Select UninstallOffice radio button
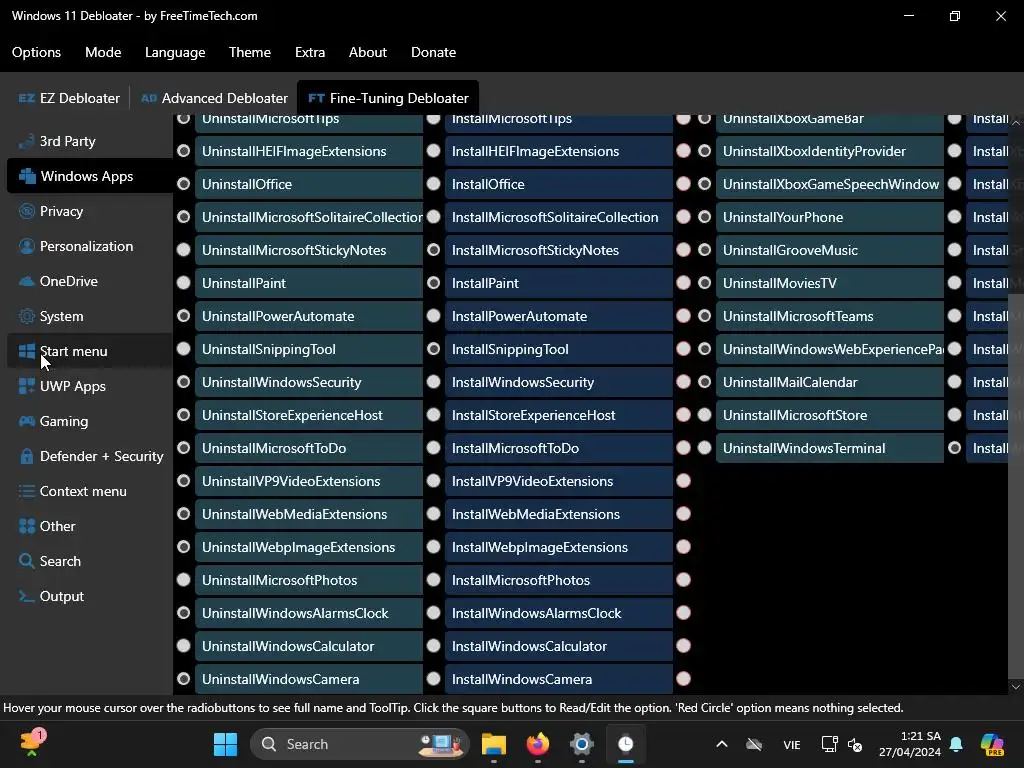Viewport: 1024px width, 768px height. (184, 184)
